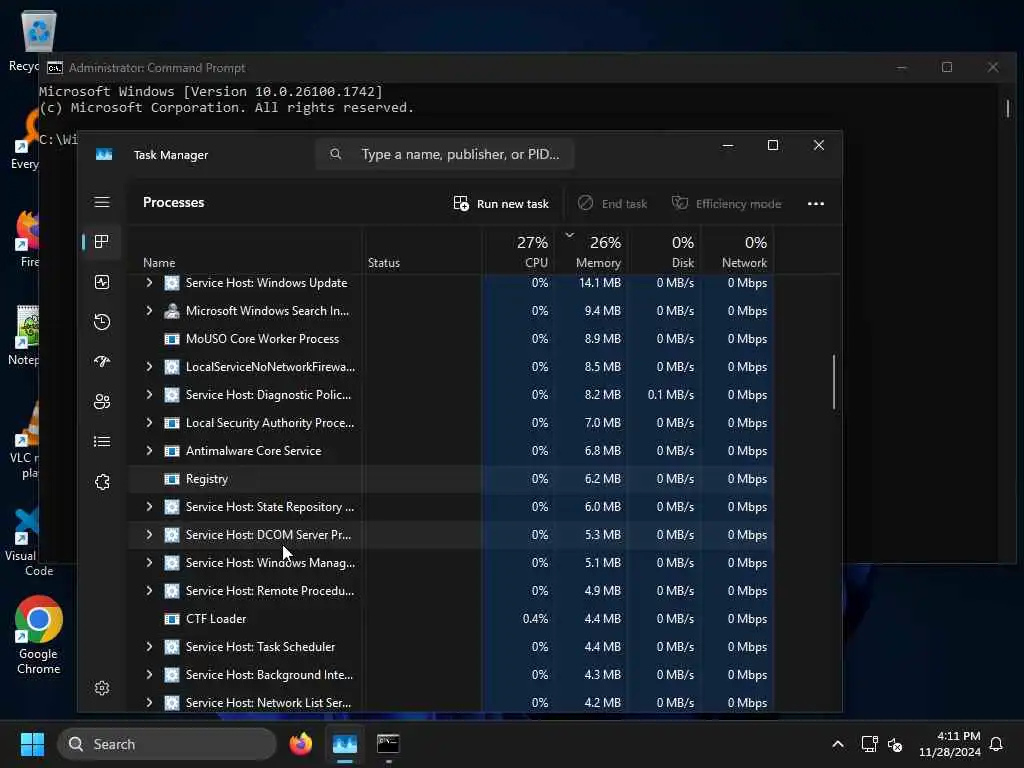Open the Performance page from sidebar
The height and width of the screenshot is (768, 1024).
pyautogui.click(x=102, y=282)
